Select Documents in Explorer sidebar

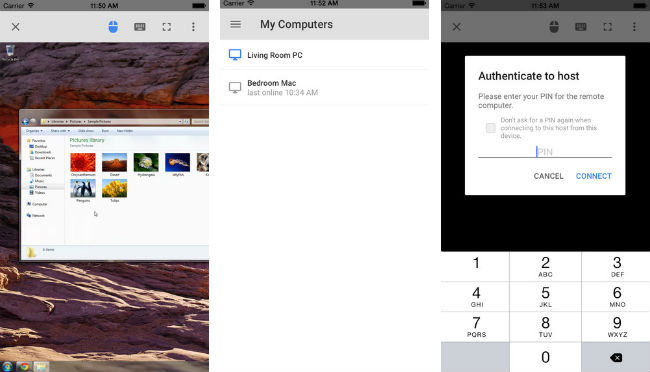[41, 175]
